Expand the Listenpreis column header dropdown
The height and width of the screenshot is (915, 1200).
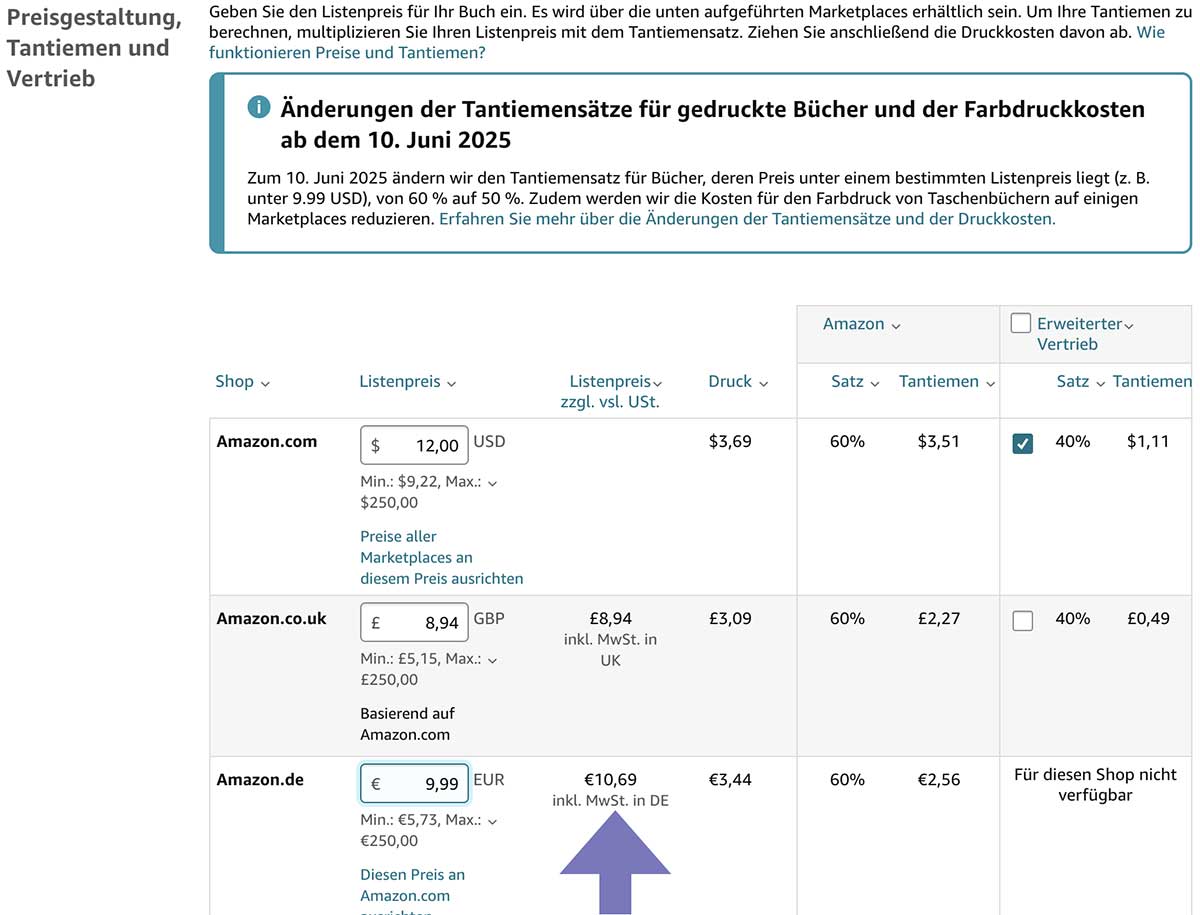tap(451, 383)
